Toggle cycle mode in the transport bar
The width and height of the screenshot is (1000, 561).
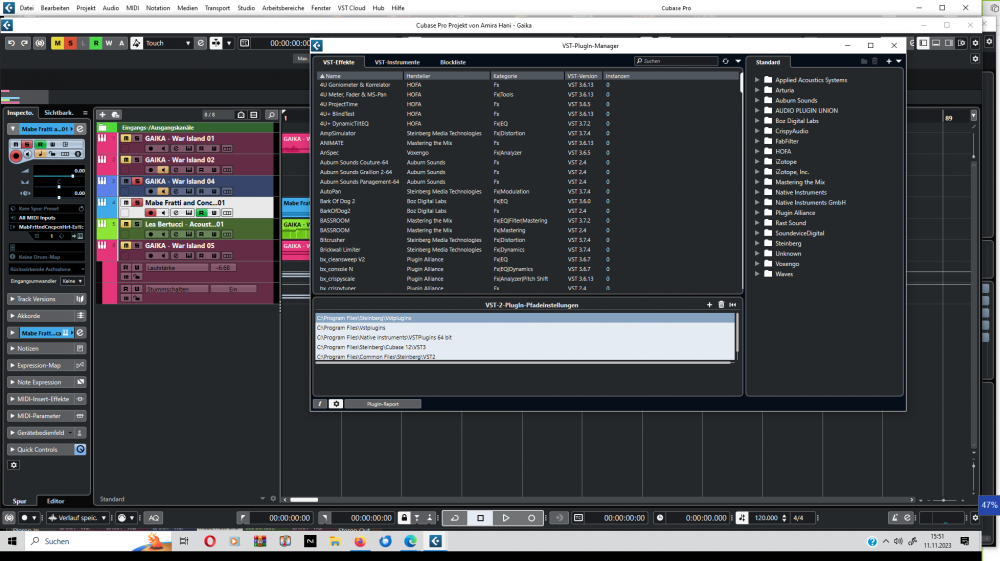tap(455, 518)
